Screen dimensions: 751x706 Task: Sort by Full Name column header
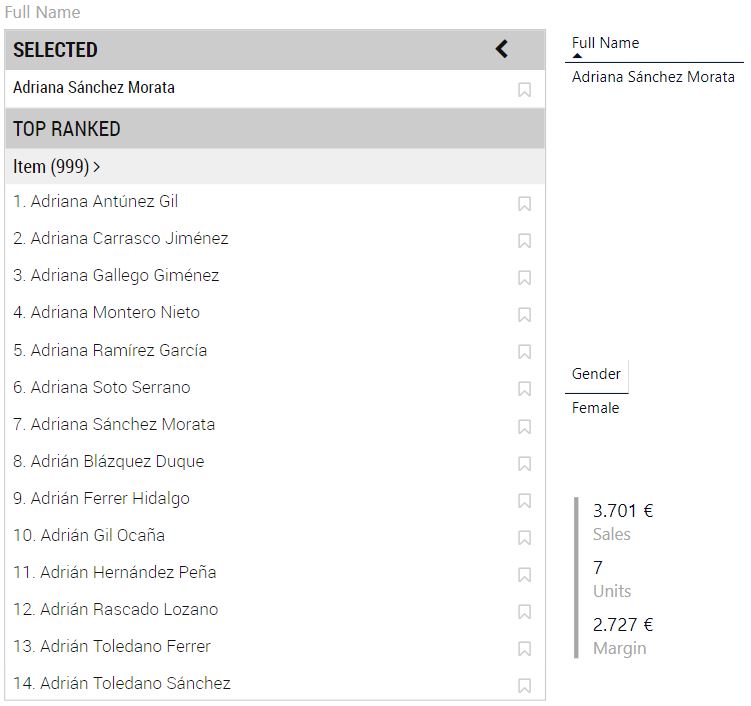click(605, 43)
